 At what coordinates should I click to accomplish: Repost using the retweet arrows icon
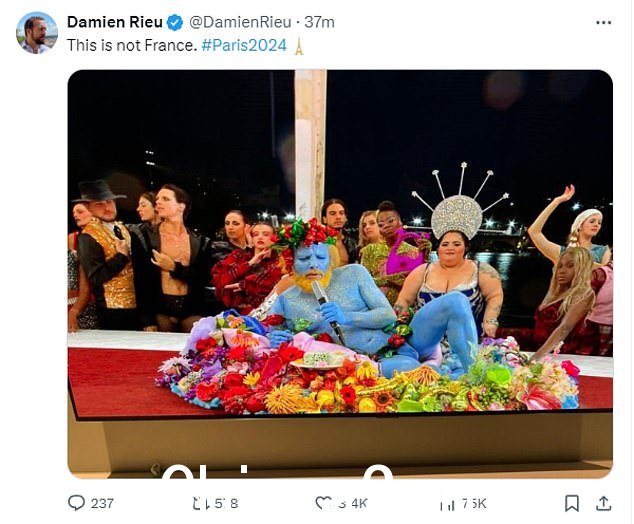point(200,504)
